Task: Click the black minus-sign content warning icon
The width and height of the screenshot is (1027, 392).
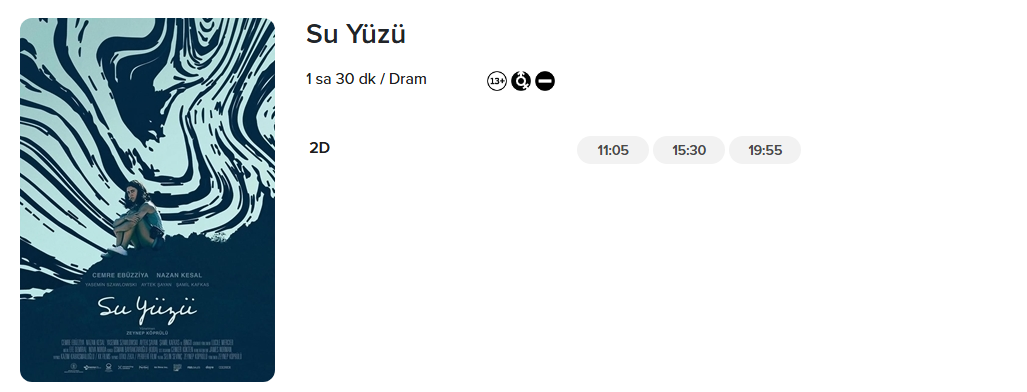Action: 545,81
